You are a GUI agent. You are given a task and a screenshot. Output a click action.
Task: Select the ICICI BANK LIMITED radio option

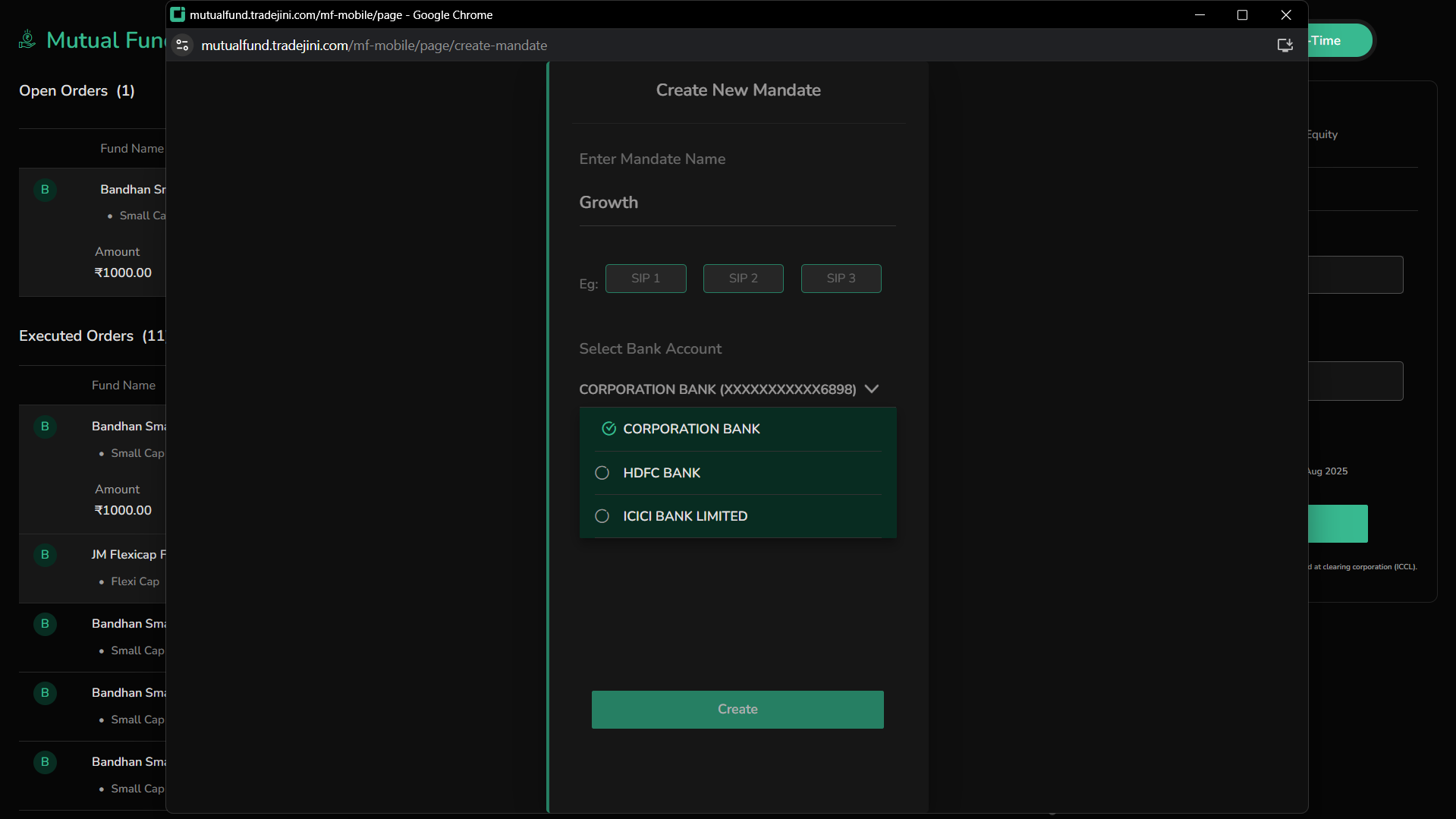(737, 516)
